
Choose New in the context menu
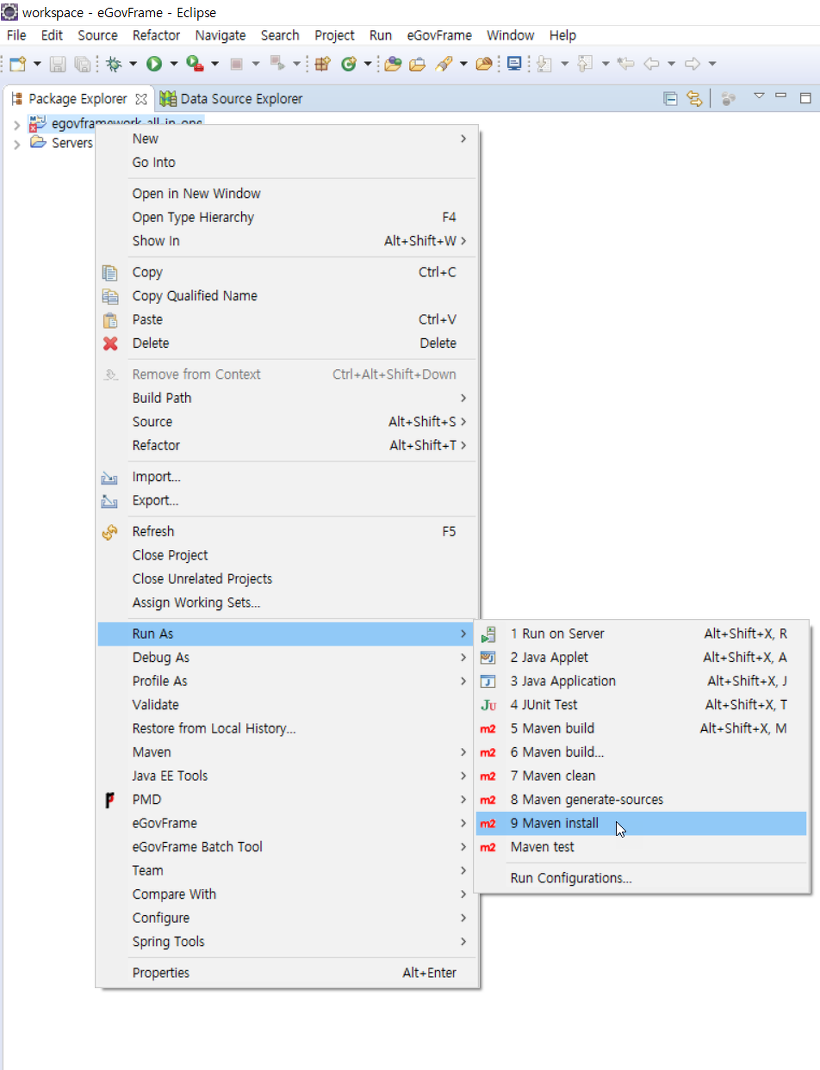click(x=288, y=139)
